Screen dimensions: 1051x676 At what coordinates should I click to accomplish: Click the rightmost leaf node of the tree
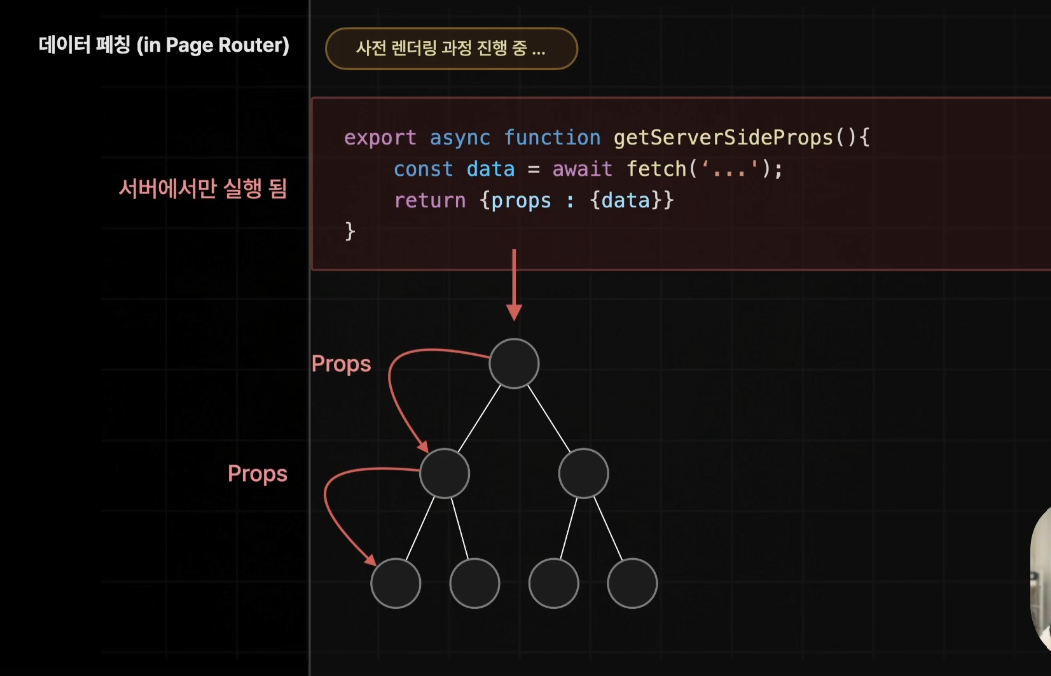632,584
